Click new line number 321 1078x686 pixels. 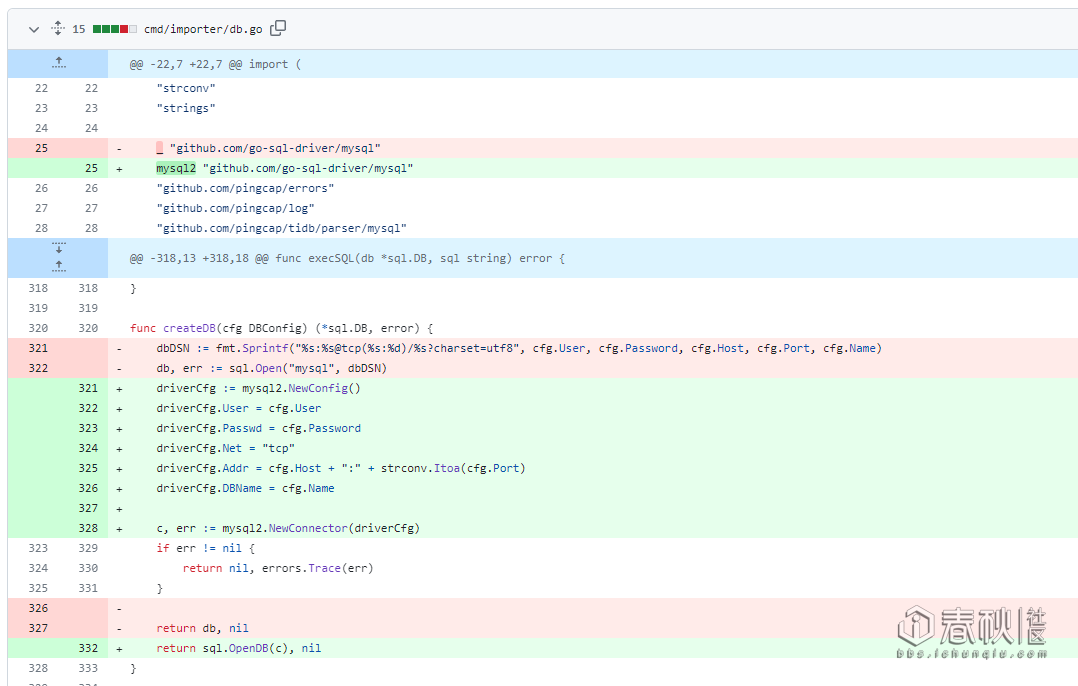[88, 388]
